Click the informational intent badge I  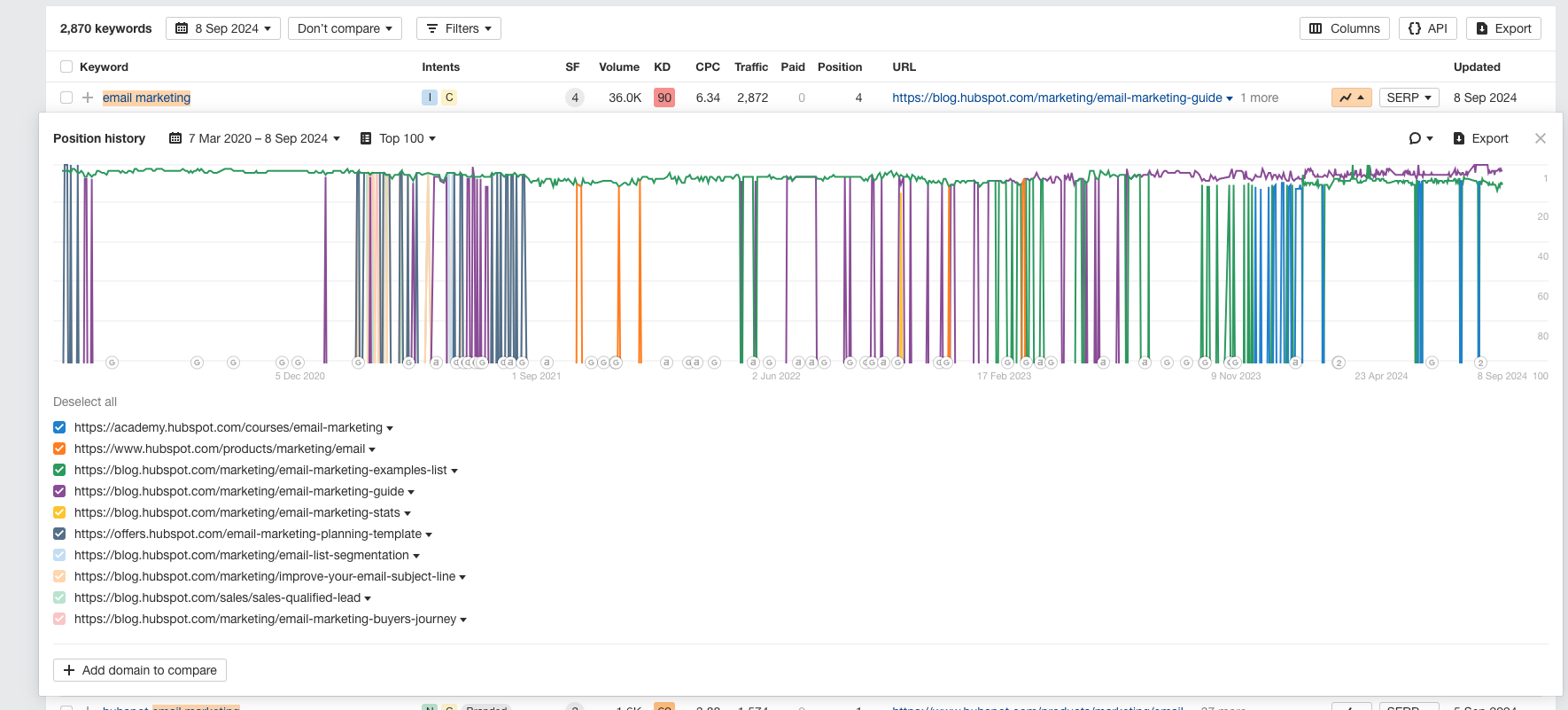click(430, 98)
